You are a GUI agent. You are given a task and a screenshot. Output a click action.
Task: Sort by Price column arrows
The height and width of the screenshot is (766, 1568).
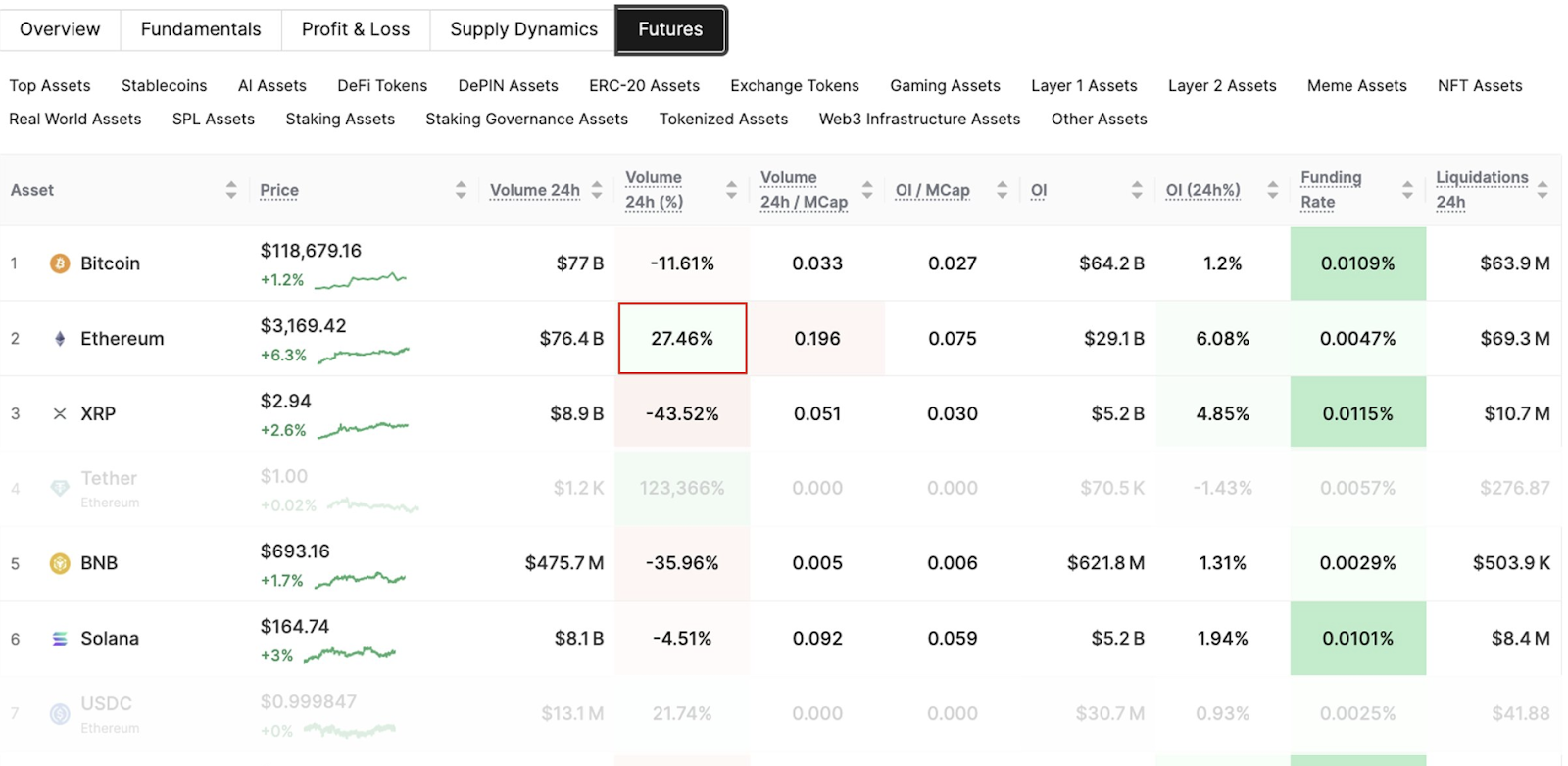(461, 190)
